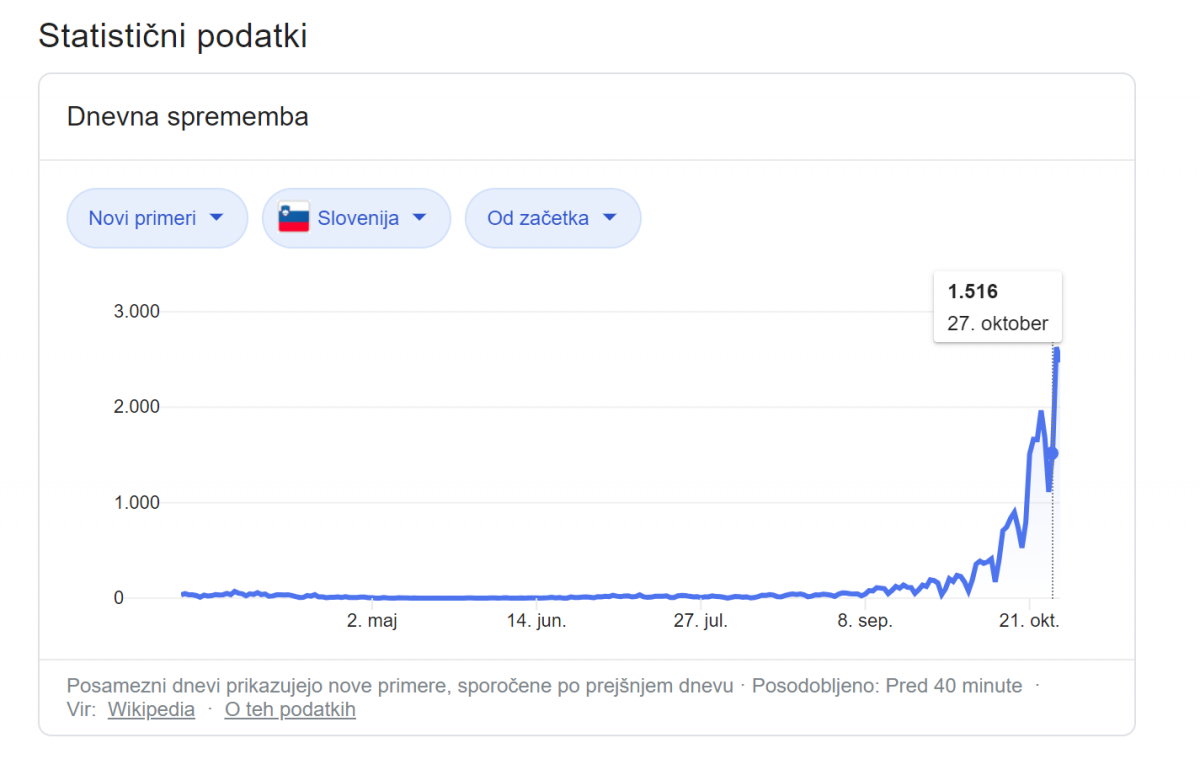Click the 8. sep. date label
Image resolution: width=1200 pixels, height=770 pixels.
(864, 621)
